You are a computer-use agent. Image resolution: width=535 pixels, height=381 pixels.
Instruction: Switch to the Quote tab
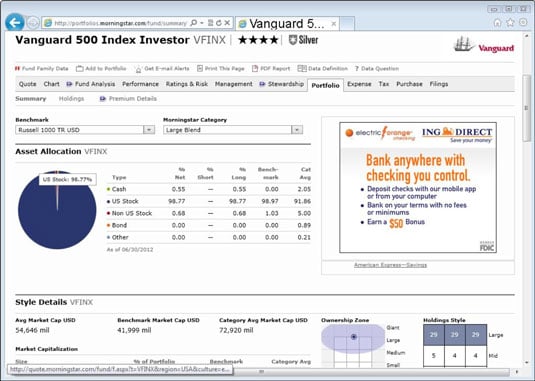coord(27,84)
